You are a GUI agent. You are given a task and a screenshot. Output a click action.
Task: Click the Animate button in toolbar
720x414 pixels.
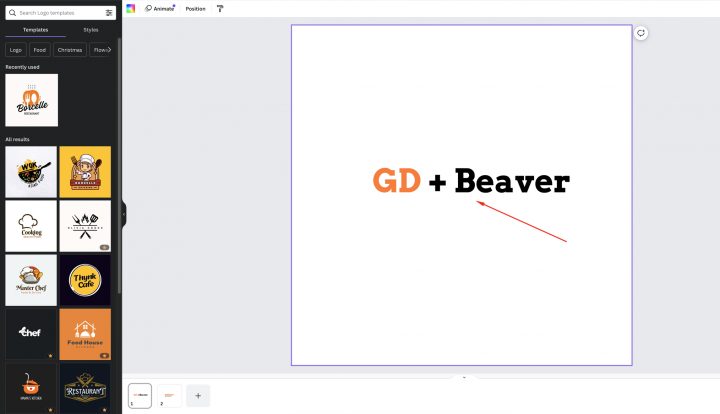click(x=160, y=8)
